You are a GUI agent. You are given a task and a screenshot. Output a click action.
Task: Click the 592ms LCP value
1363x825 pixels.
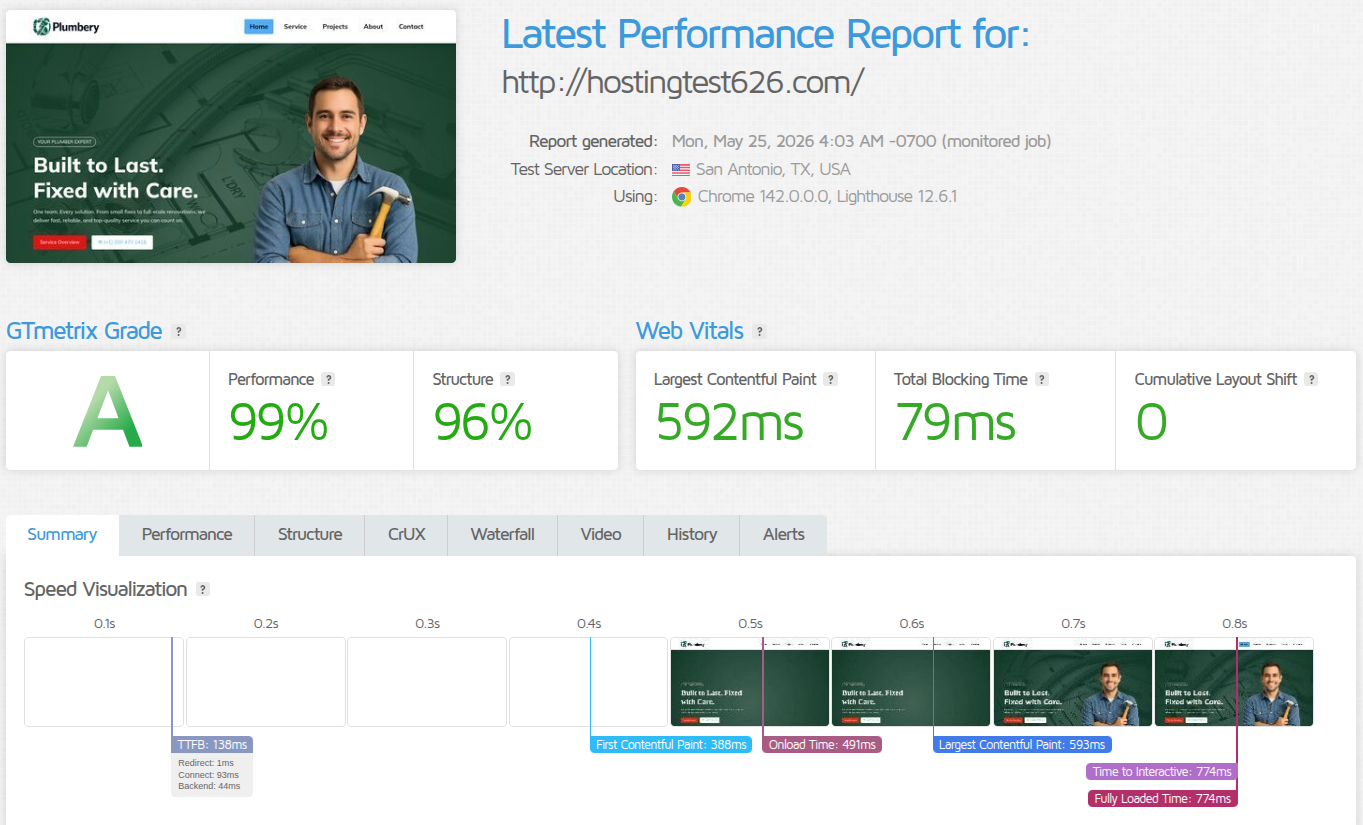tap(729, 422)
